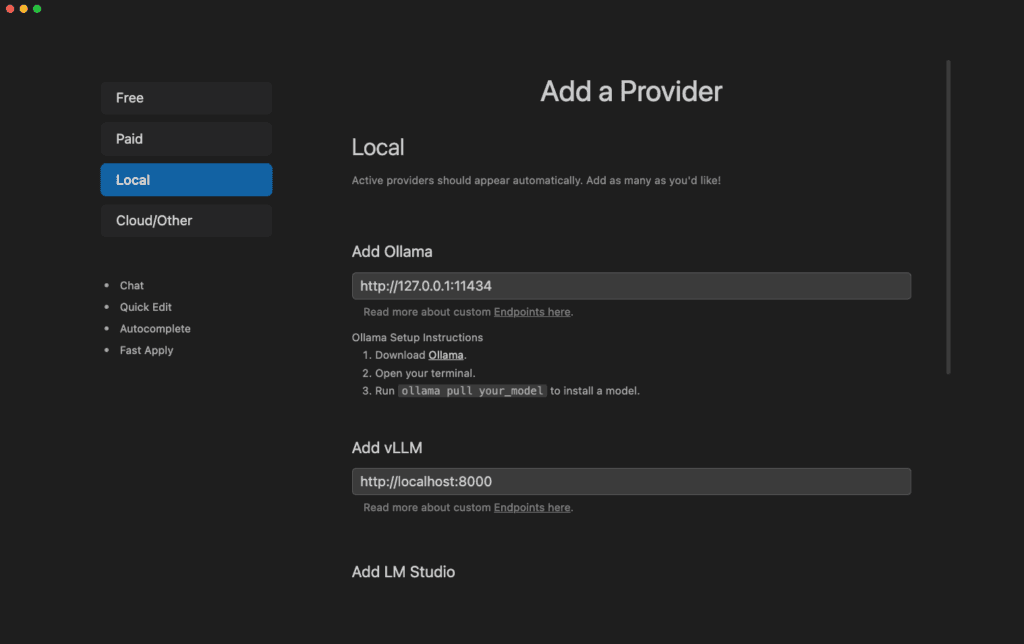The width and height of the screenshot is (1024, 644).
Task: Click the vertical scrollbar on the right
Action: tap(948, 217)
